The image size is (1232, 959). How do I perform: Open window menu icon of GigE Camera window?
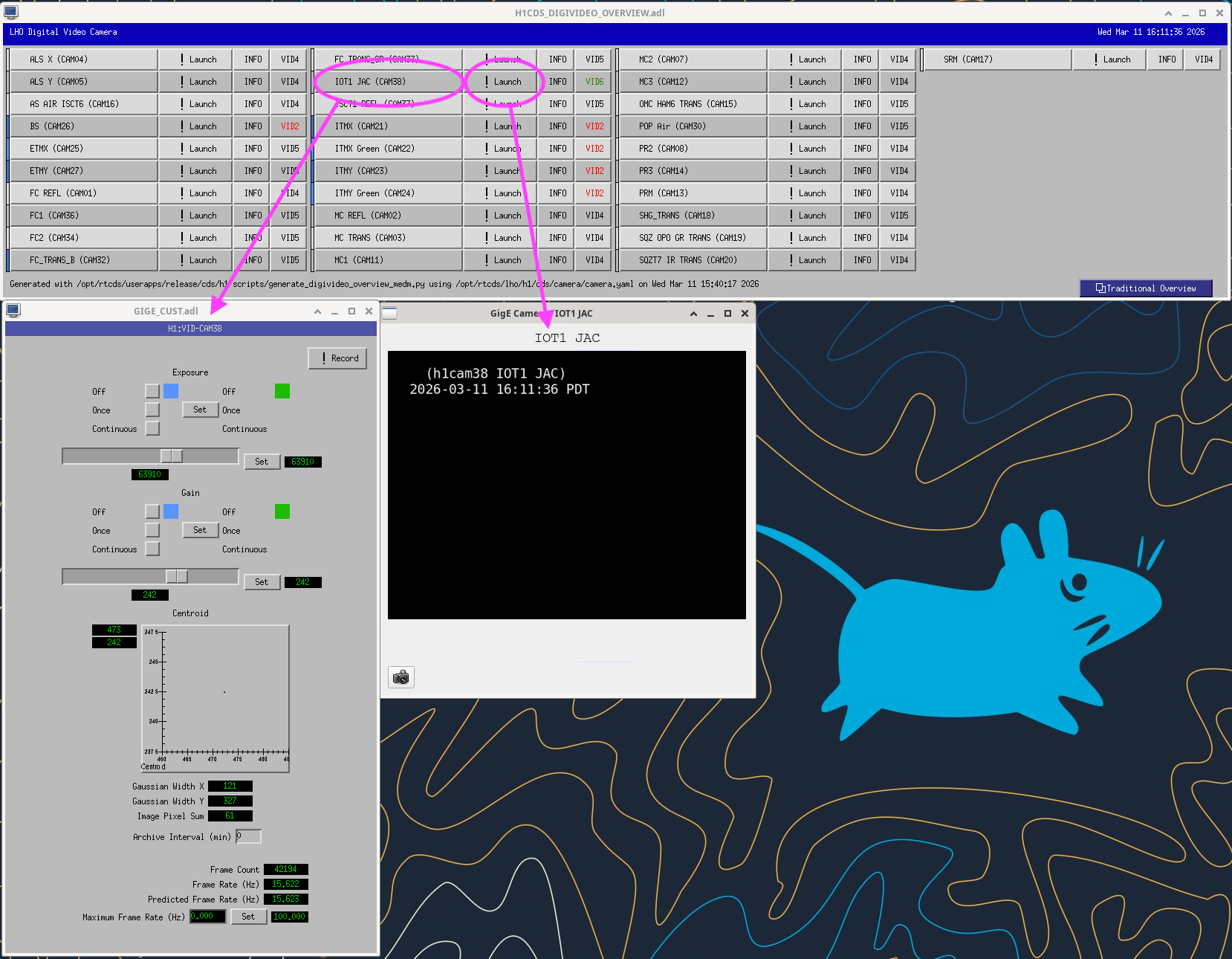pos(389,313)
